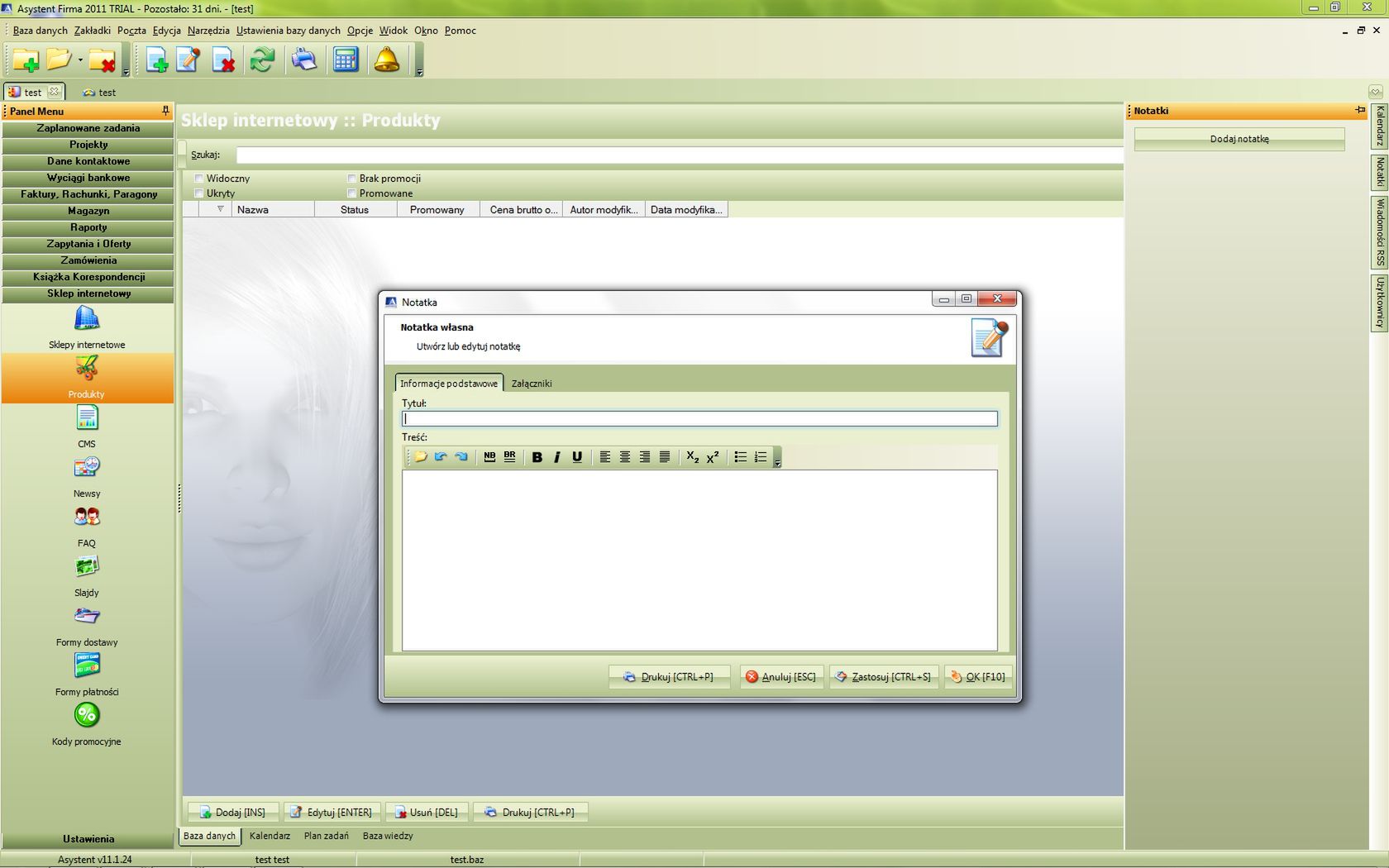
Task: Expand the Zamówienia panel section
Action: click(88, 260)
